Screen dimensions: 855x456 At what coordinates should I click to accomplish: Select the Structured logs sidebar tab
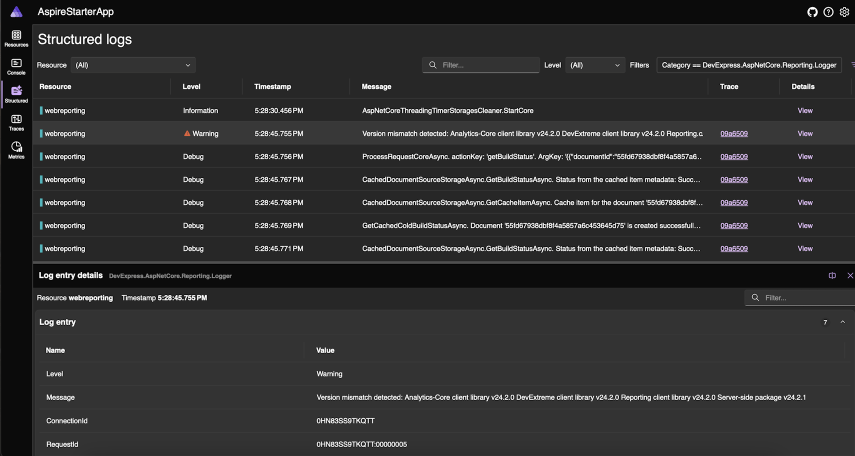[16, 94]
